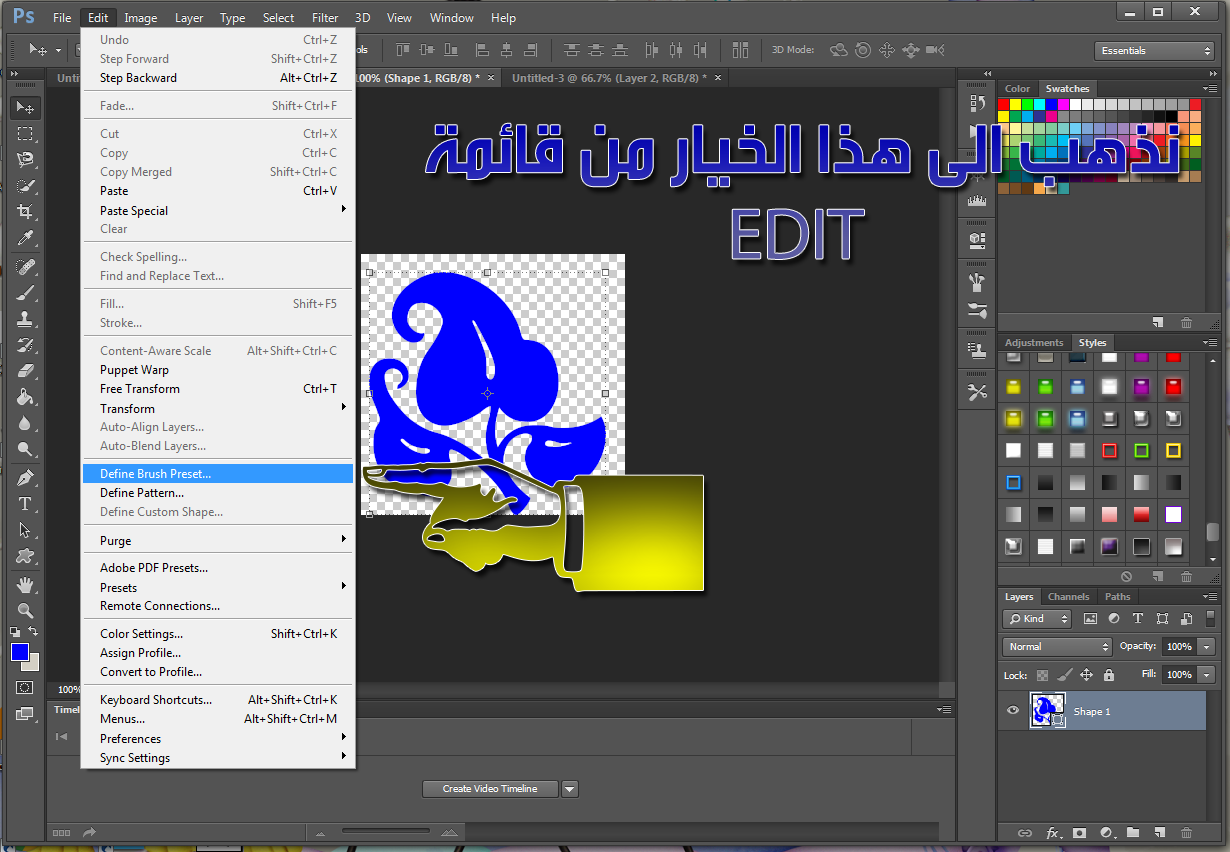Viewport: 1230px width, 852px height.
Task: Click Create Video Timeline button
Action: click(490, 789)
